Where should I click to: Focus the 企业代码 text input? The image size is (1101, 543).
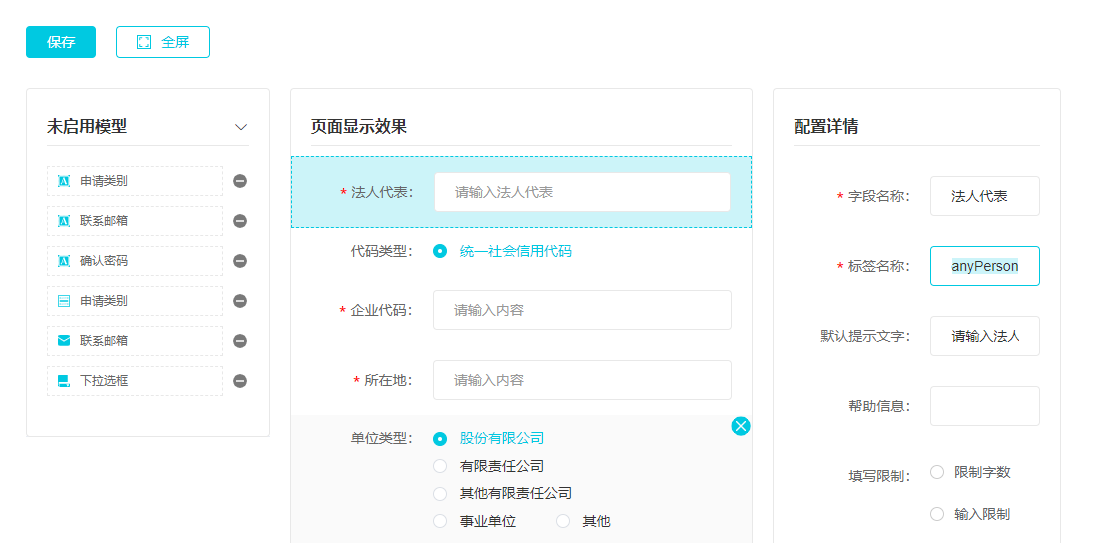582,310
